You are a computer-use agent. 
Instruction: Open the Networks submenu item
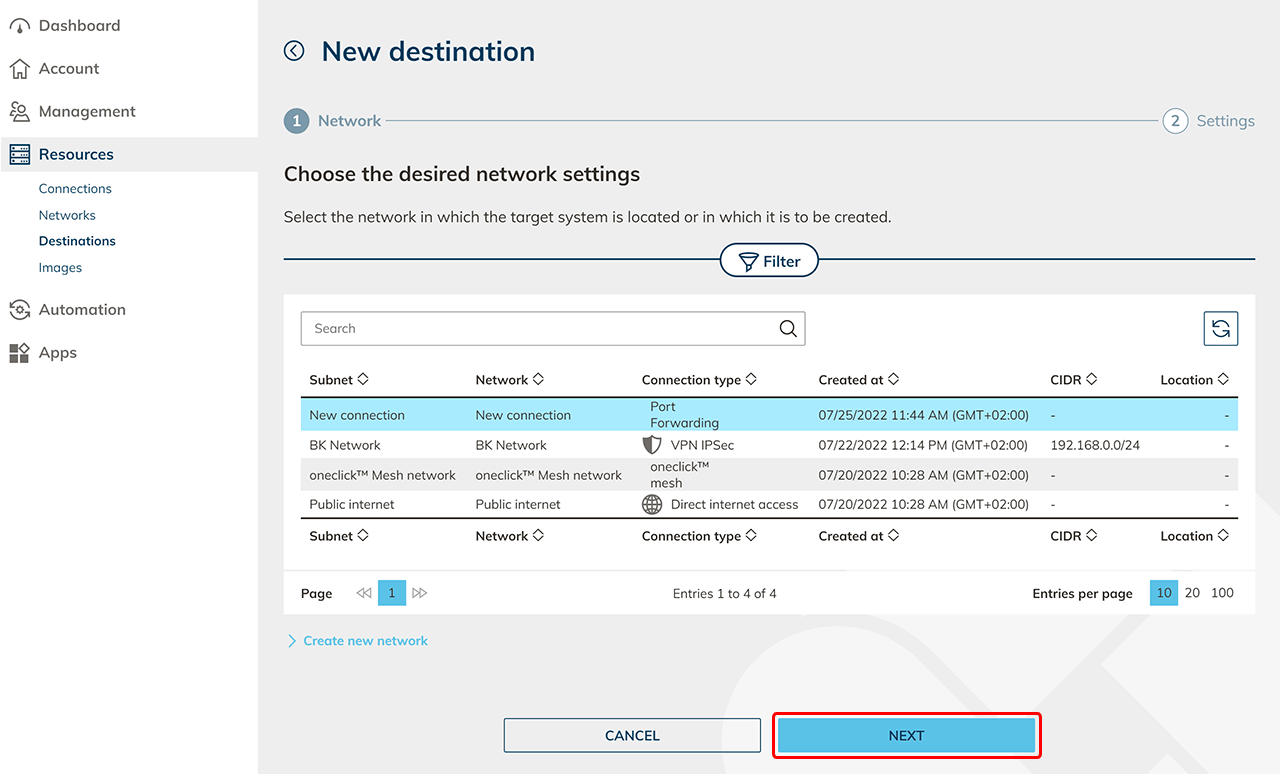pos(67,215)
